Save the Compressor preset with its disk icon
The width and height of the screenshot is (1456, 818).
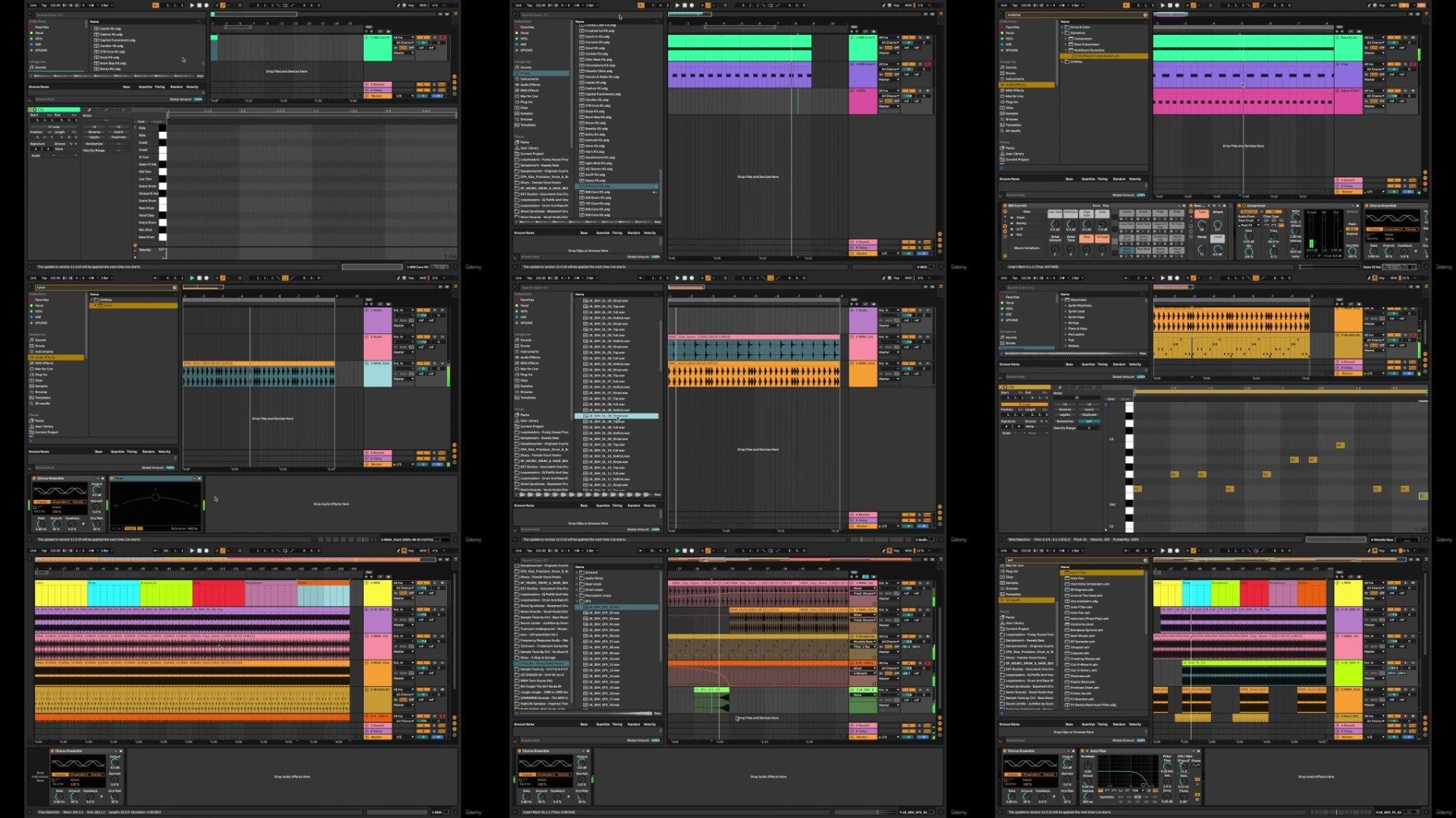tap(1357, 206)
